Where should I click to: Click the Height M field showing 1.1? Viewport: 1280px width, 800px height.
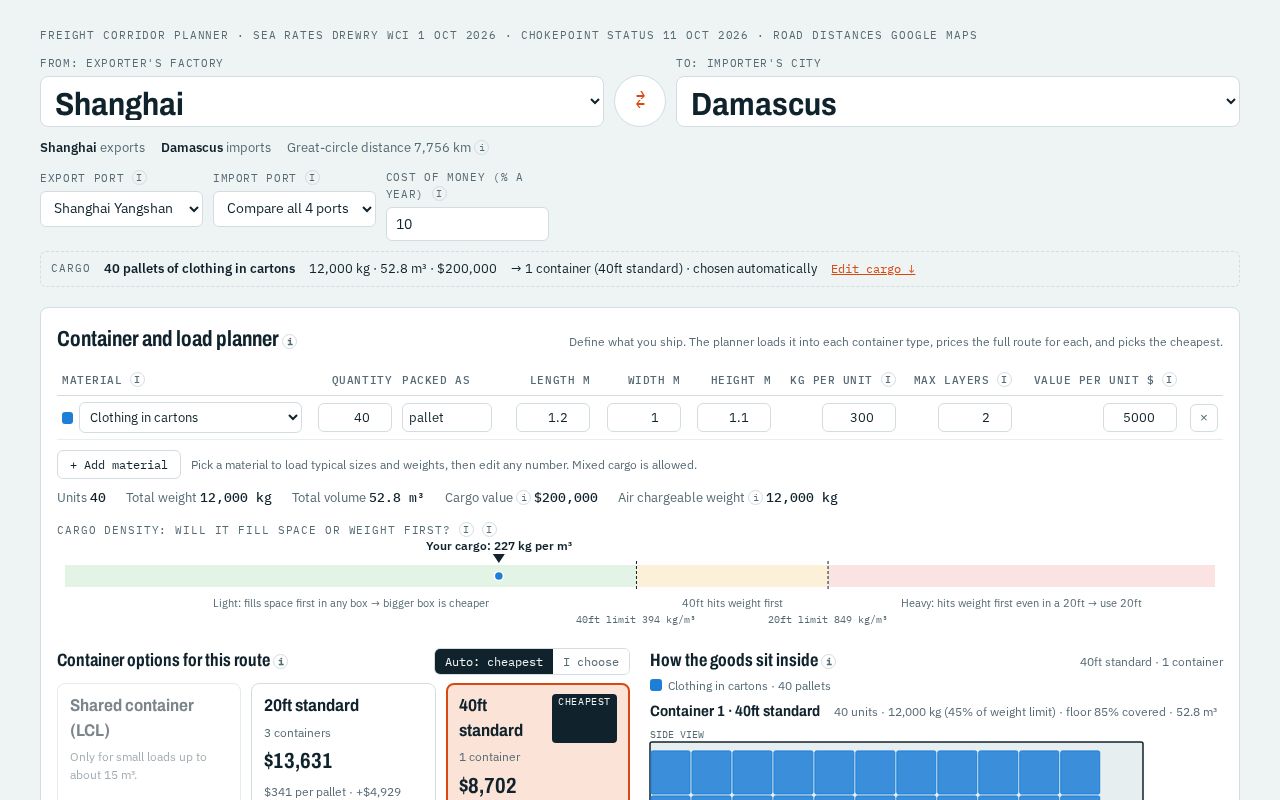[734, 418]
